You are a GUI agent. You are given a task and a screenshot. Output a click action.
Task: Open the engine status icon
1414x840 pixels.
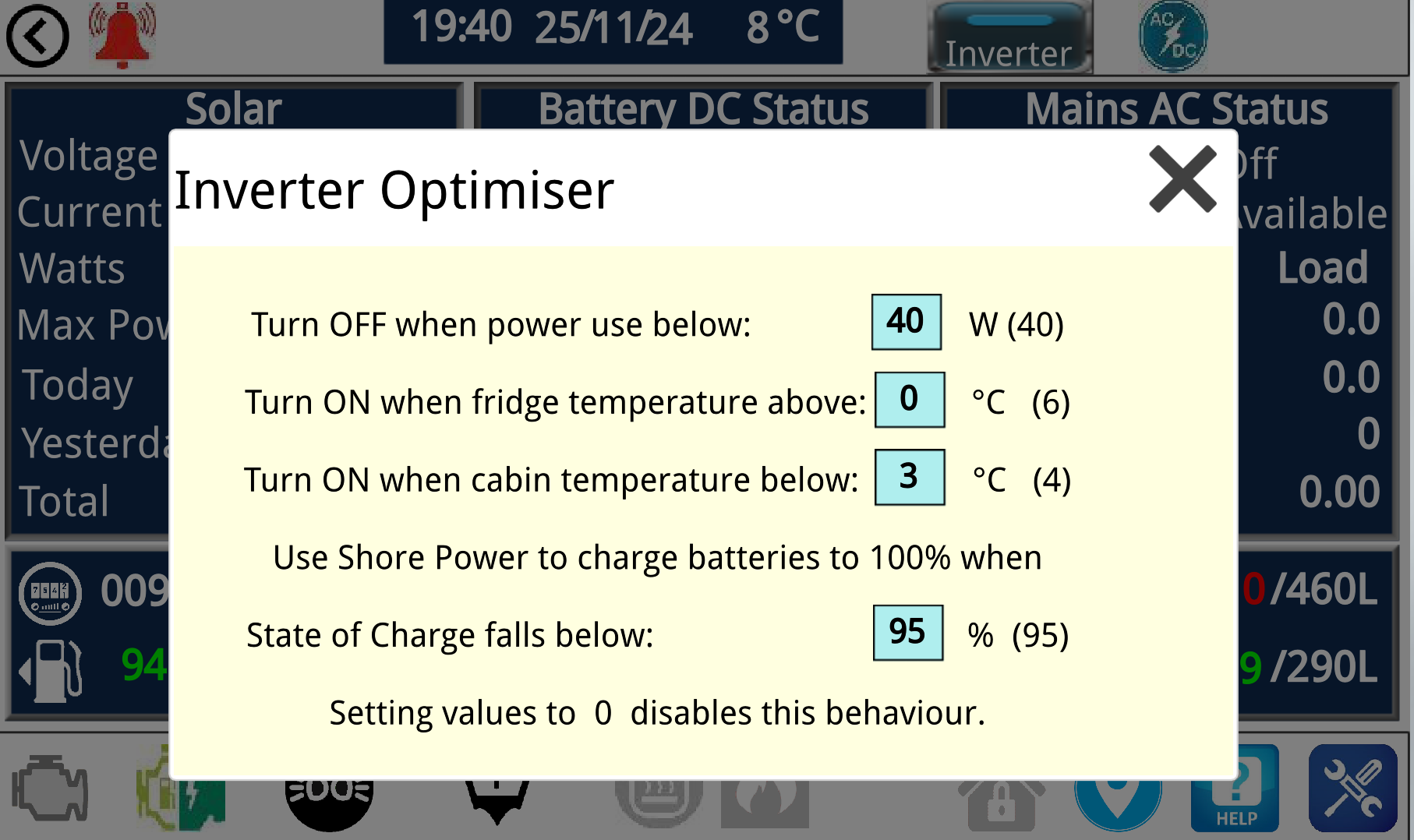tap(50, 790)
